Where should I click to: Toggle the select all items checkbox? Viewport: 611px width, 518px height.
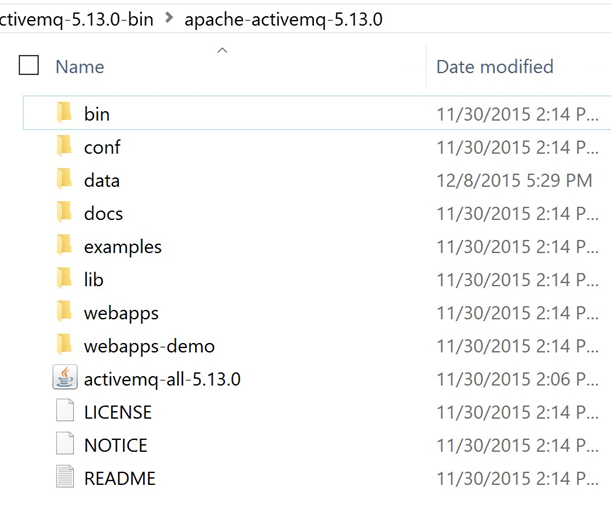pos(29,66)
